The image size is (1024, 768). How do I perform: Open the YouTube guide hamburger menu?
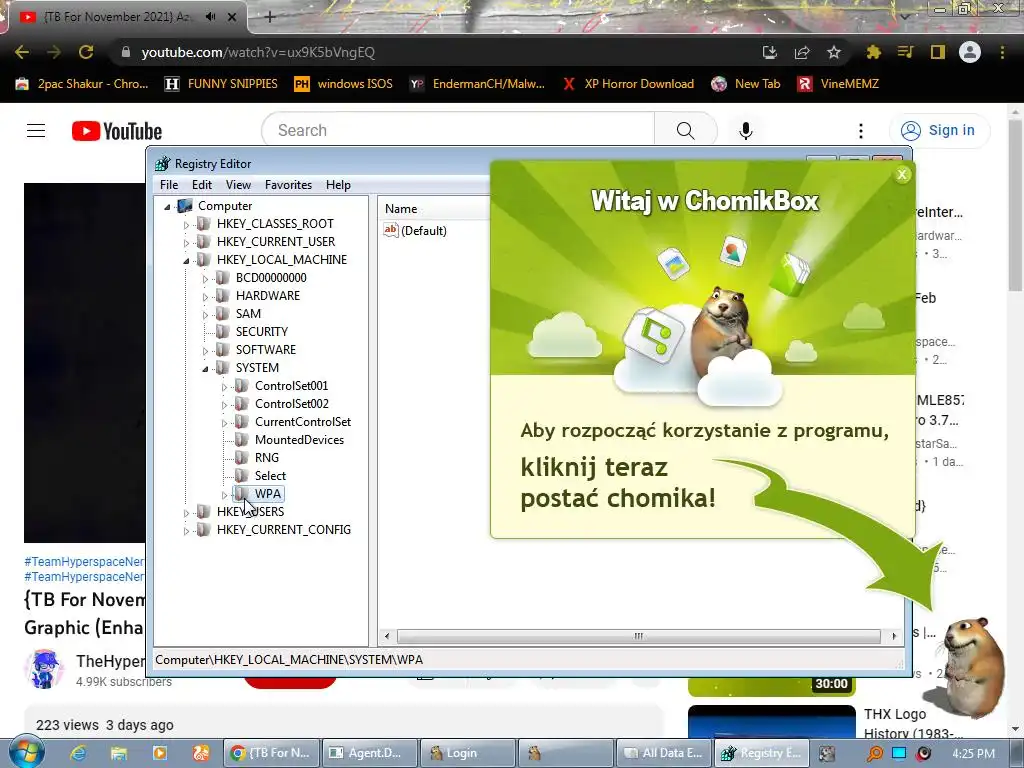36,131
